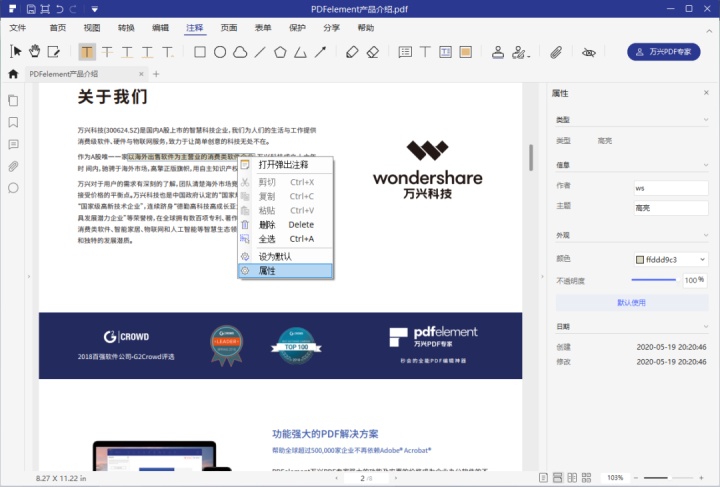Click the 默认使用 button
The image size is (720, 487).
coord(631,302)
